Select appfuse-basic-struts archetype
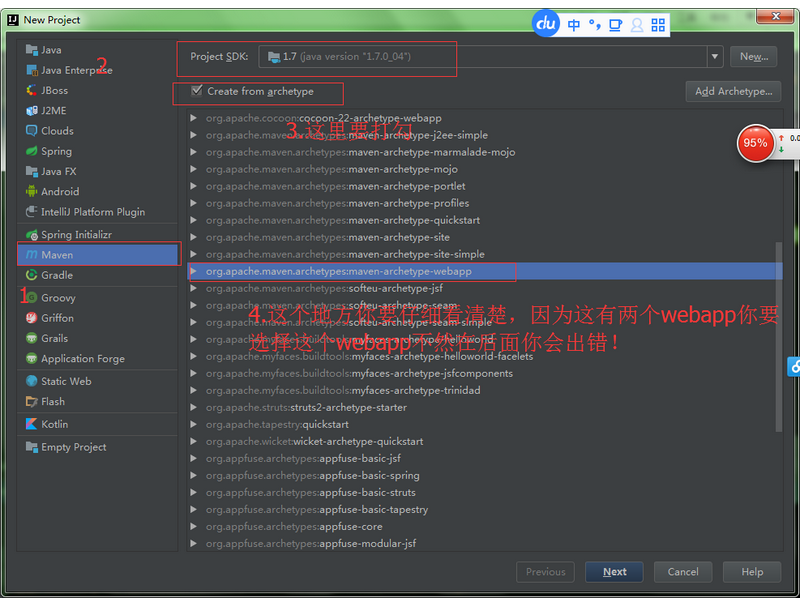 tap(484, 492)
